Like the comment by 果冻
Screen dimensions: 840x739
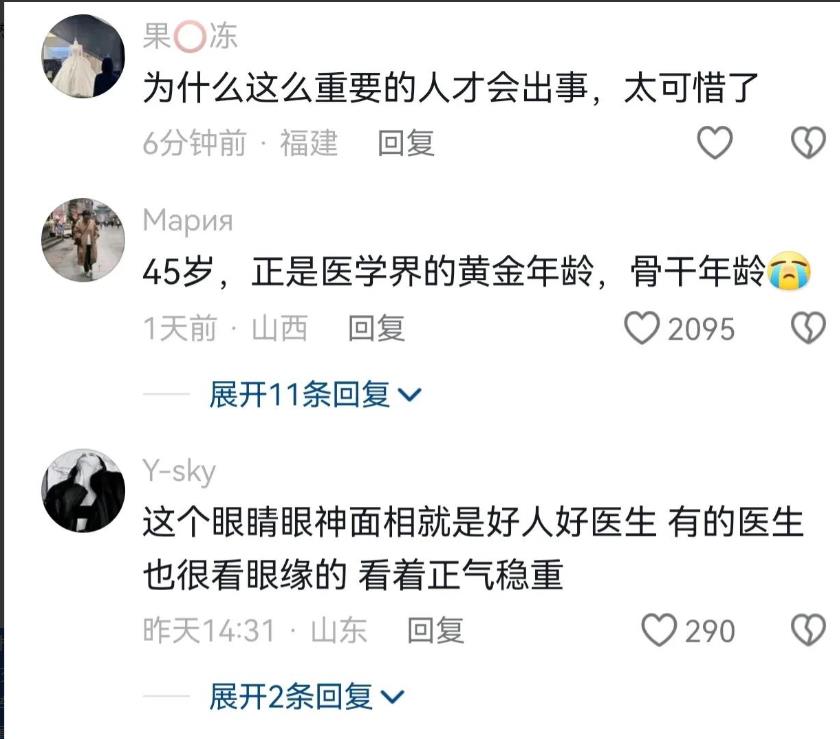pos(715,143)
